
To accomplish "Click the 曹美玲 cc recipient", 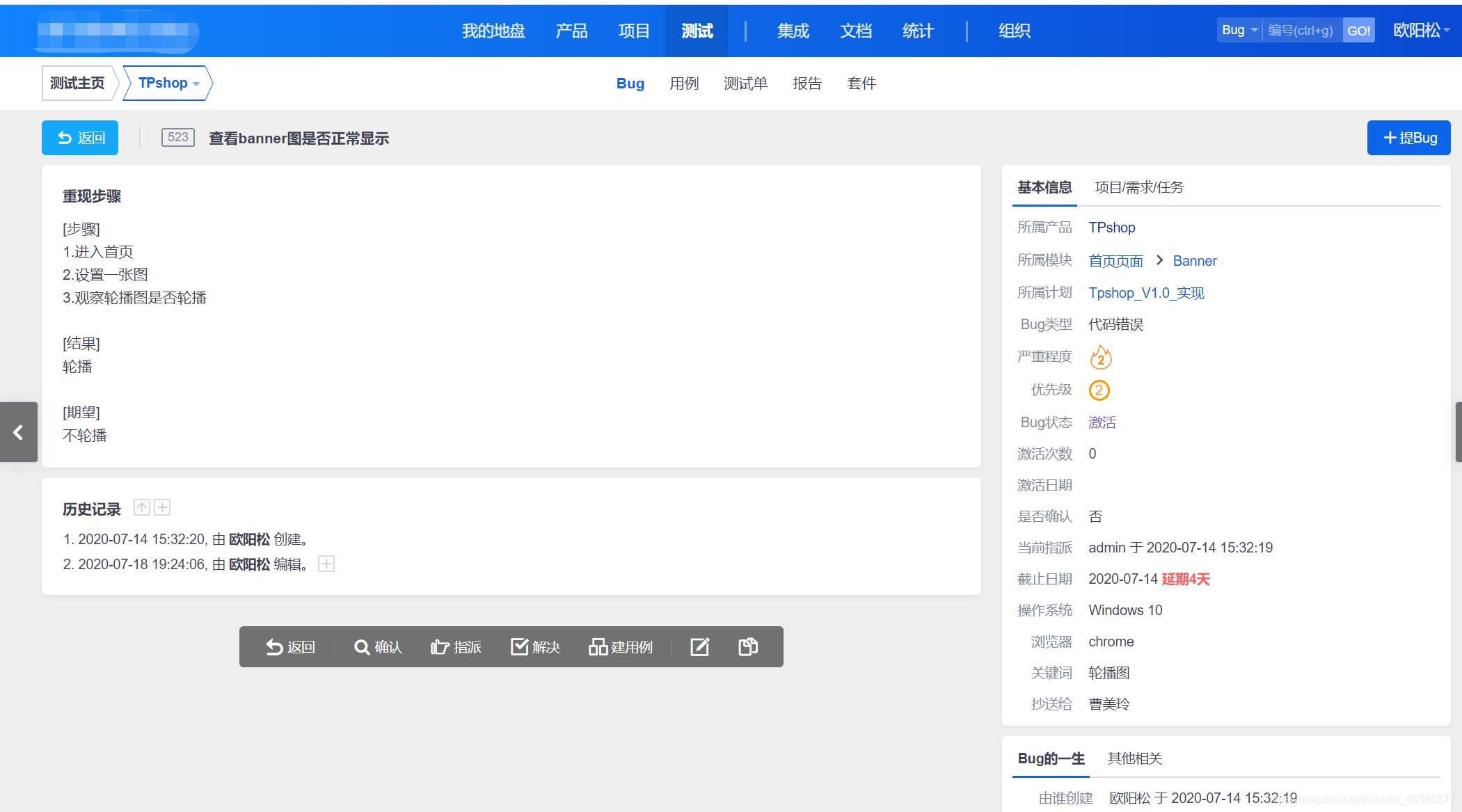I will (x=1109, y=704).
